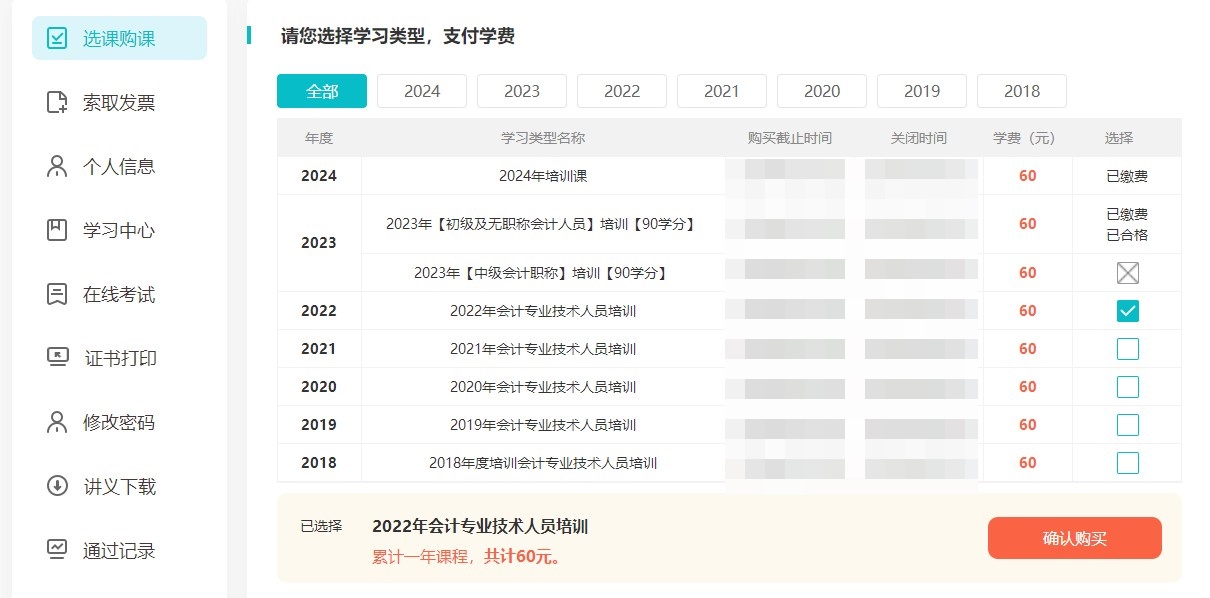1210x598 pixels.
Task: Click 2019年会计专业技术人员培训 course name
Action: click(543, 425)
